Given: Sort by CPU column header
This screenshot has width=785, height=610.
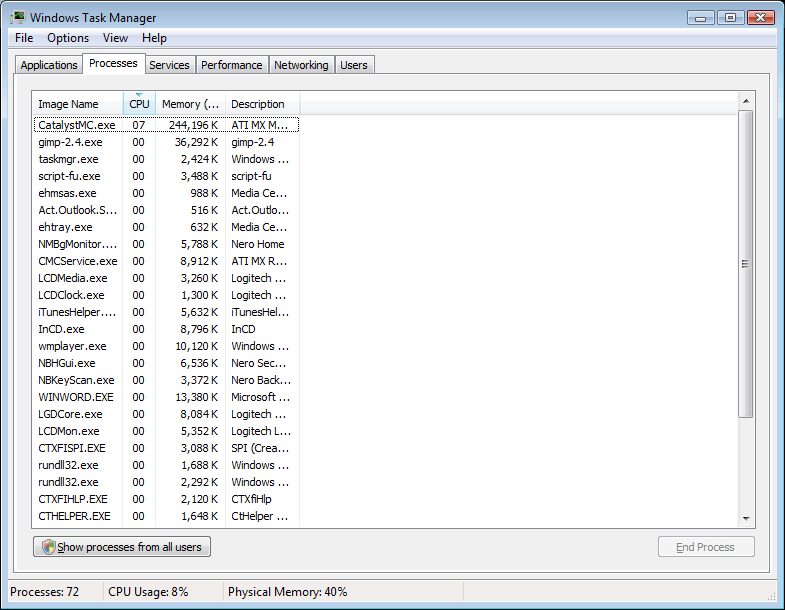Looking at the screenshot, I should (139, 104).
